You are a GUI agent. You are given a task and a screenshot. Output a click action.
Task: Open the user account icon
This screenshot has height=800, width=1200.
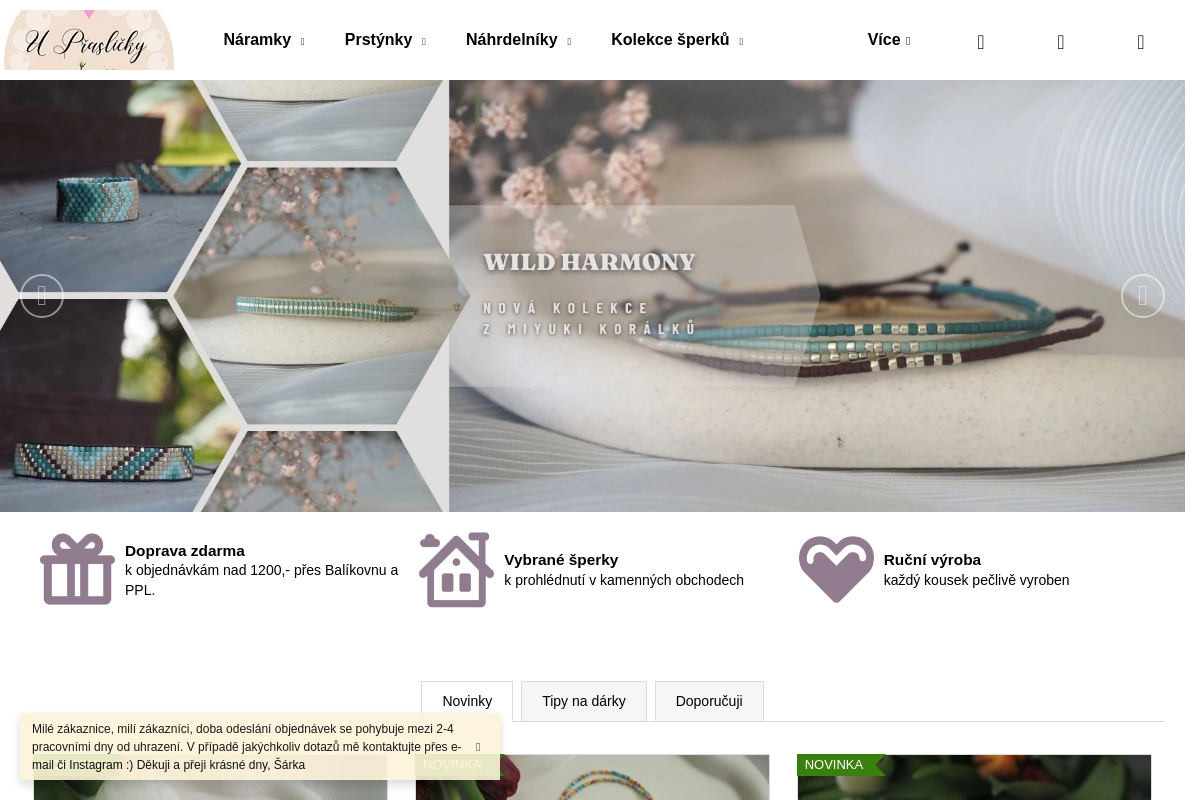coord(1061,41)
